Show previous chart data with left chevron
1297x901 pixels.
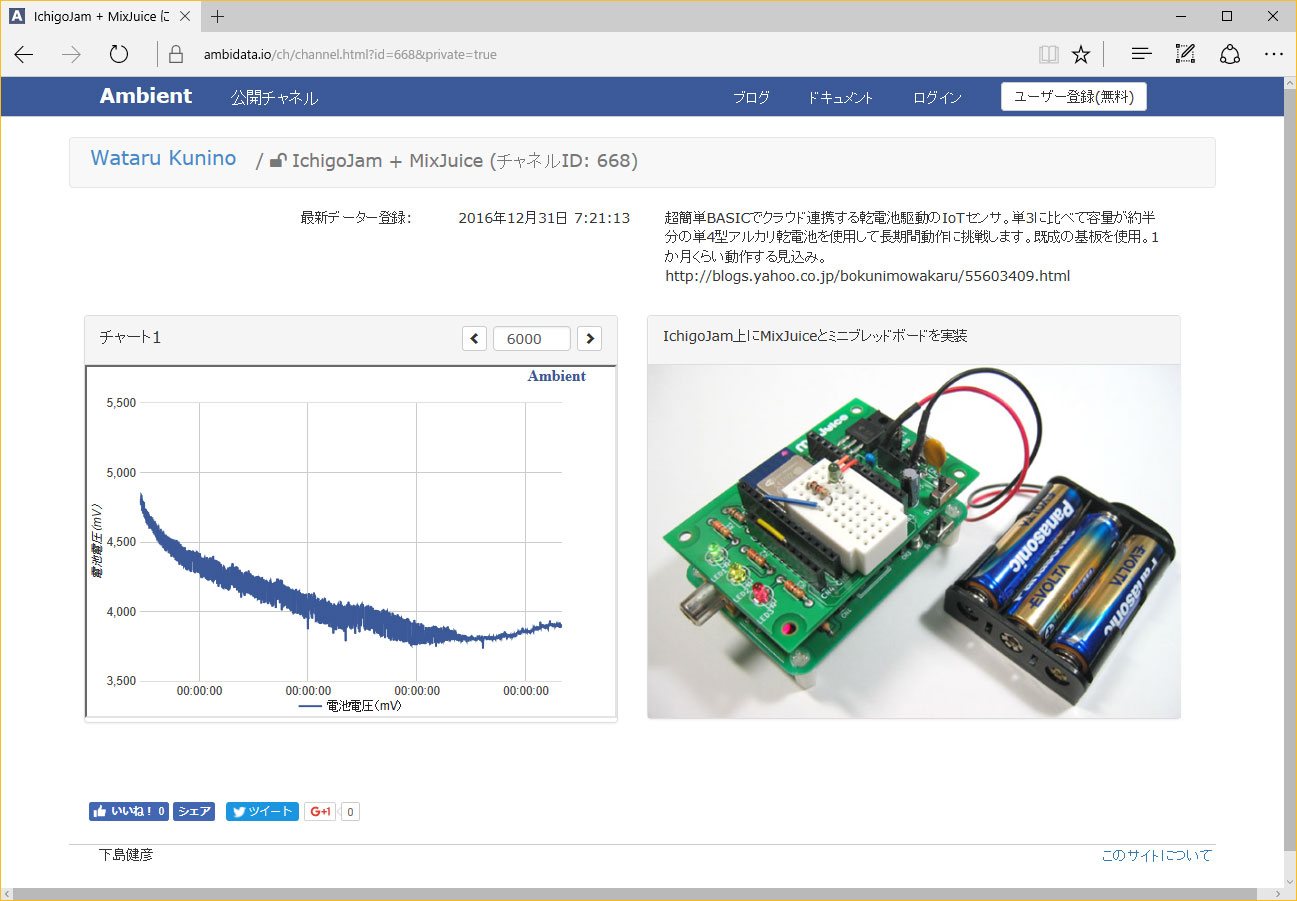475,339
